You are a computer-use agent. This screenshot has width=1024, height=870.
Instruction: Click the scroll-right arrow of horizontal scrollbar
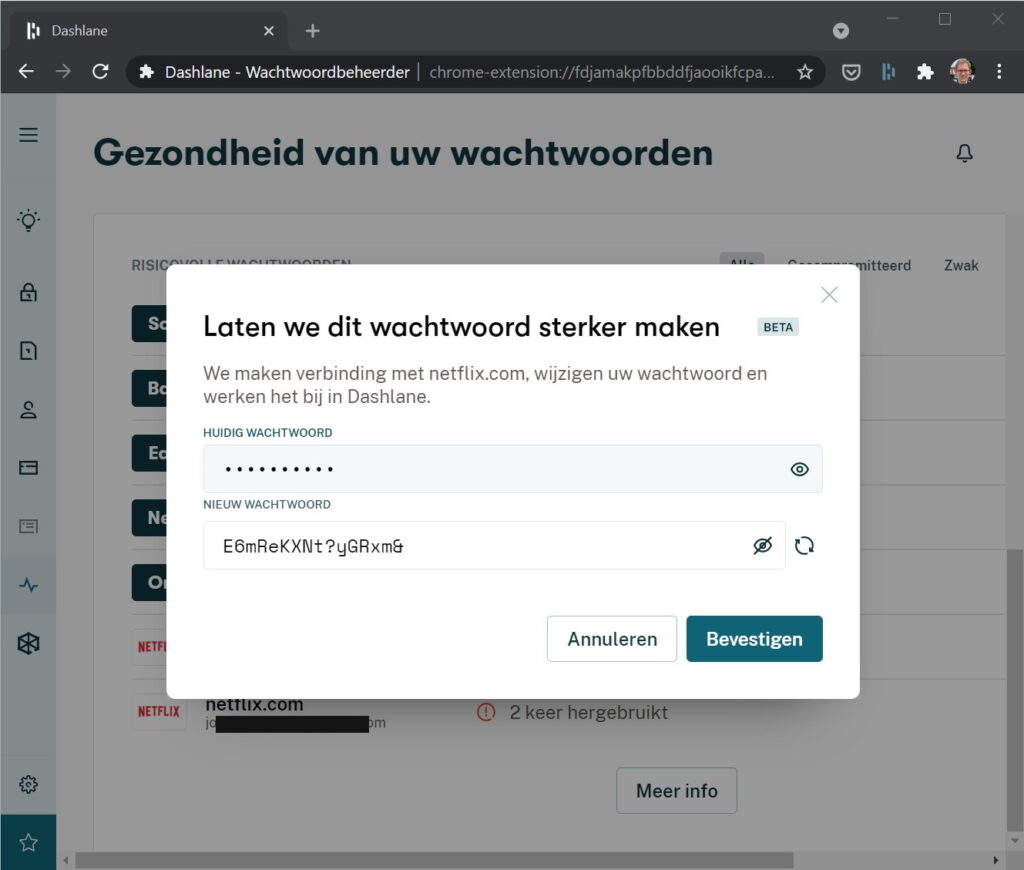pyautogui.click(x=995, y=860)
